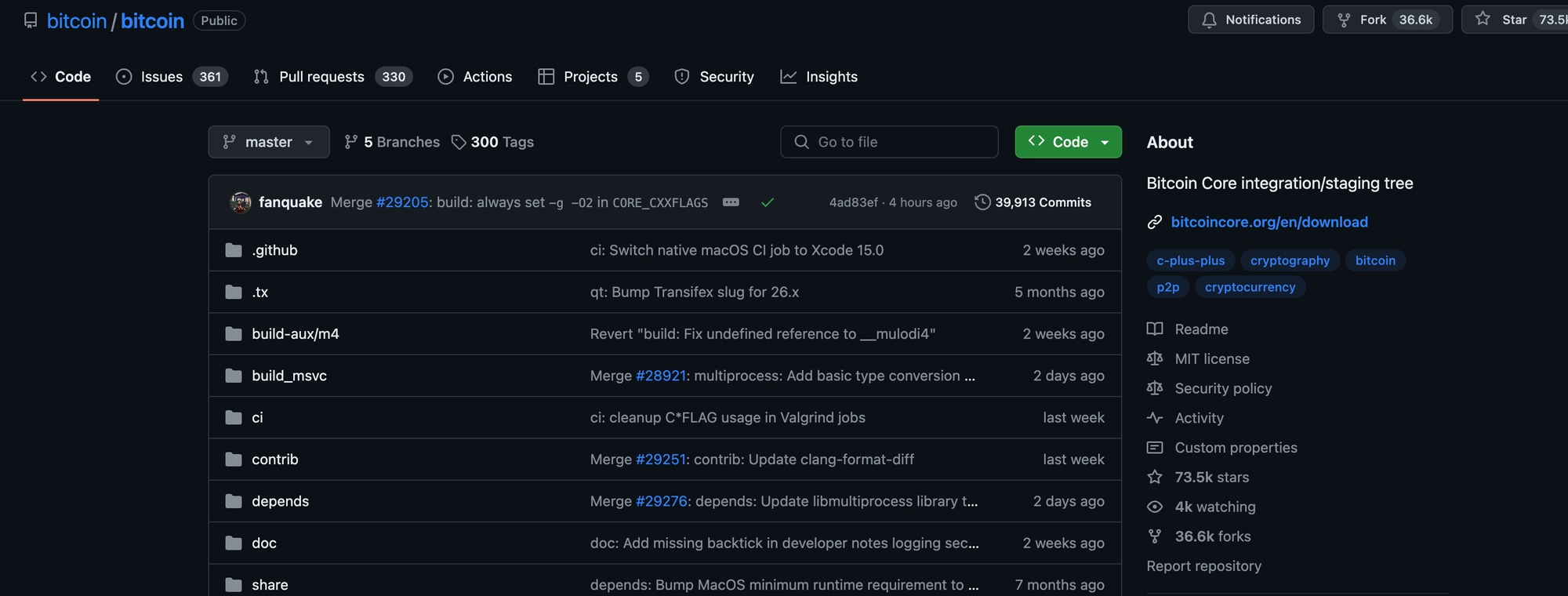Select the c-plus-plus topic tag

point(1191,260)
